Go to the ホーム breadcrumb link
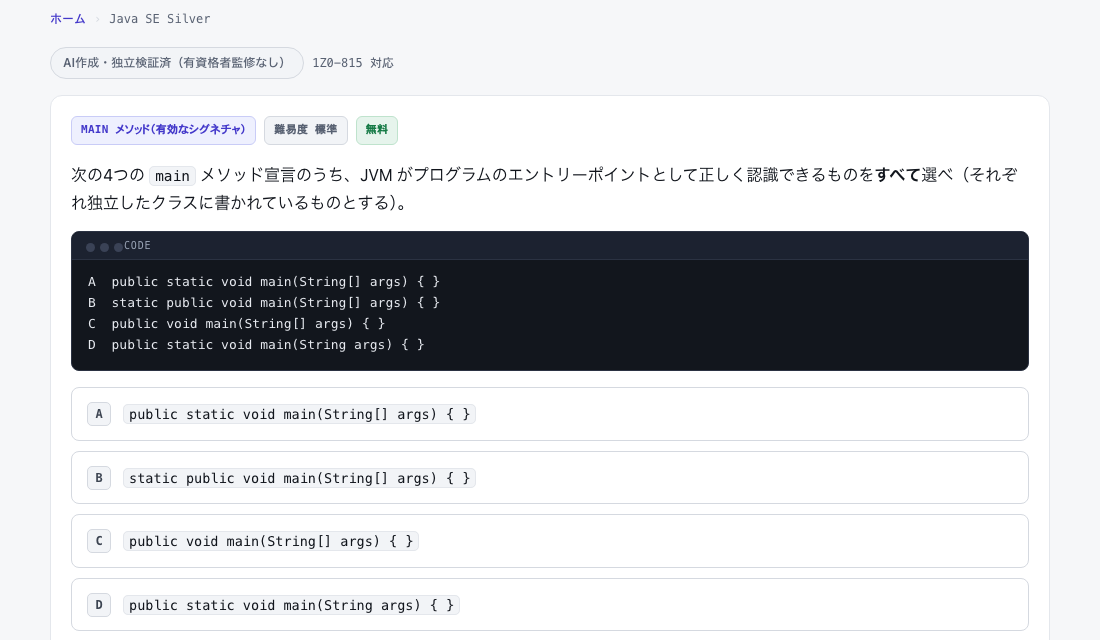This screenshot has height=640, width=1100. pos(67,19)
